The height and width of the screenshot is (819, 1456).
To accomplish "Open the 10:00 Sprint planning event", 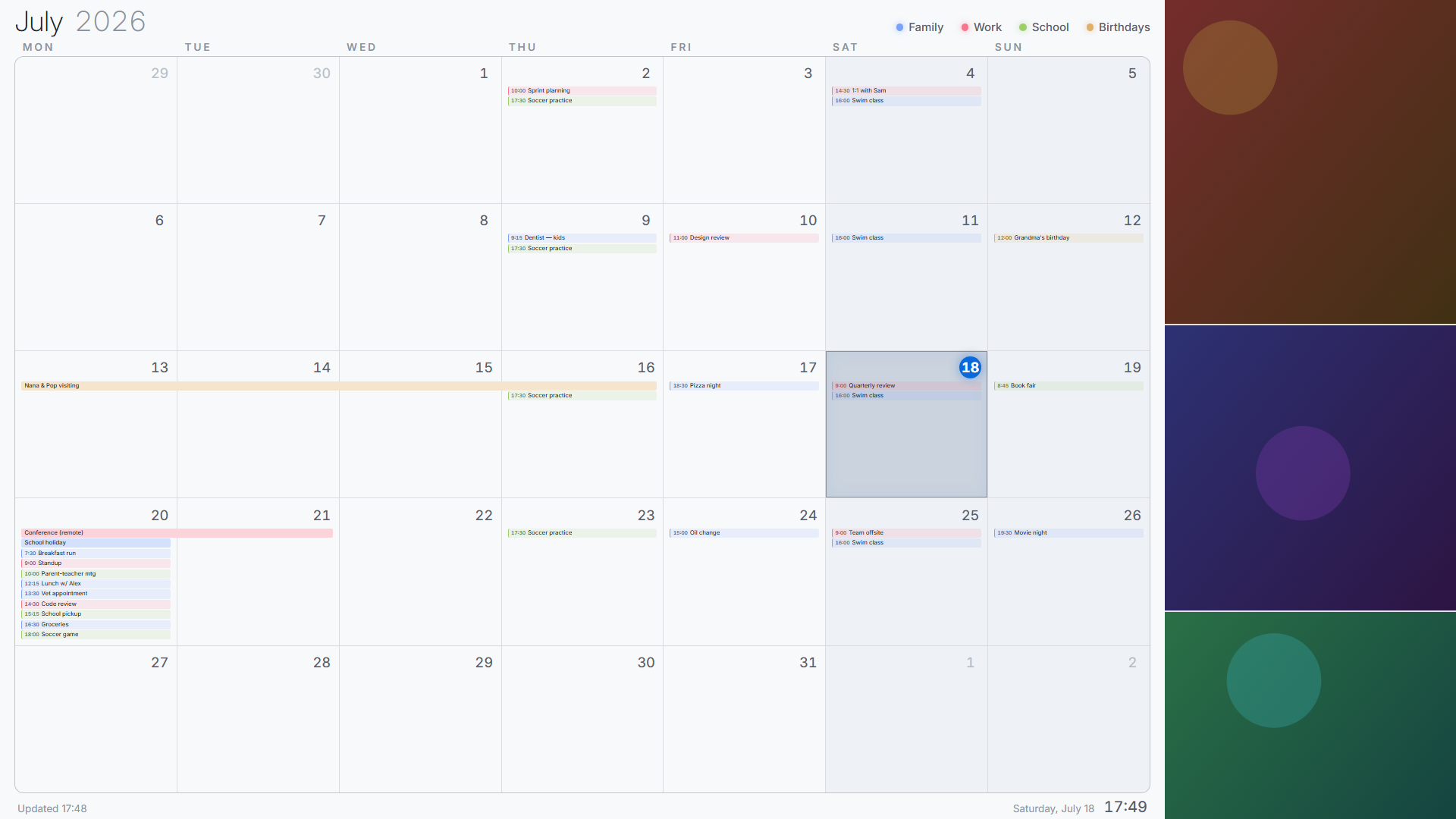I will 582,90.
